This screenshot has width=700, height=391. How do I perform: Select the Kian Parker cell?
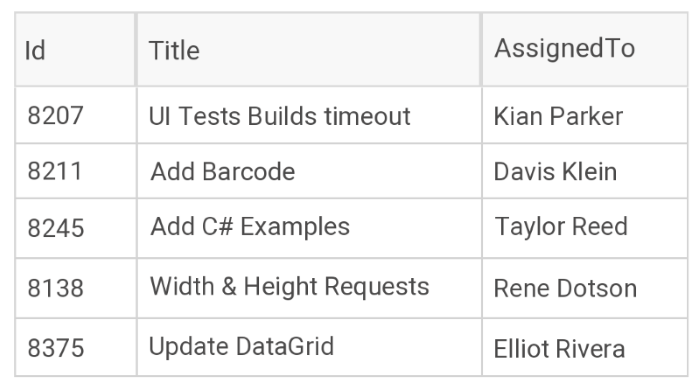pyautogui.click(x=585, y=115)
